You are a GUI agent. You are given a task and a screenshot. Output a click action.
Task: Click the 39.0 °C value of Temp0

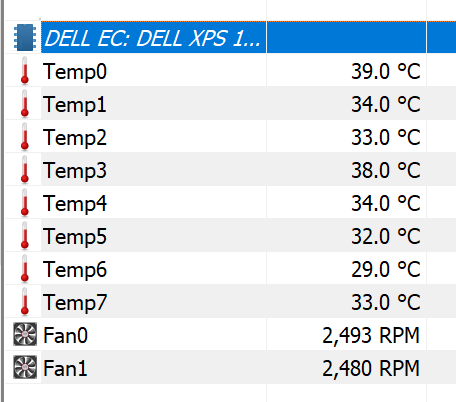[x=386, y=71]
